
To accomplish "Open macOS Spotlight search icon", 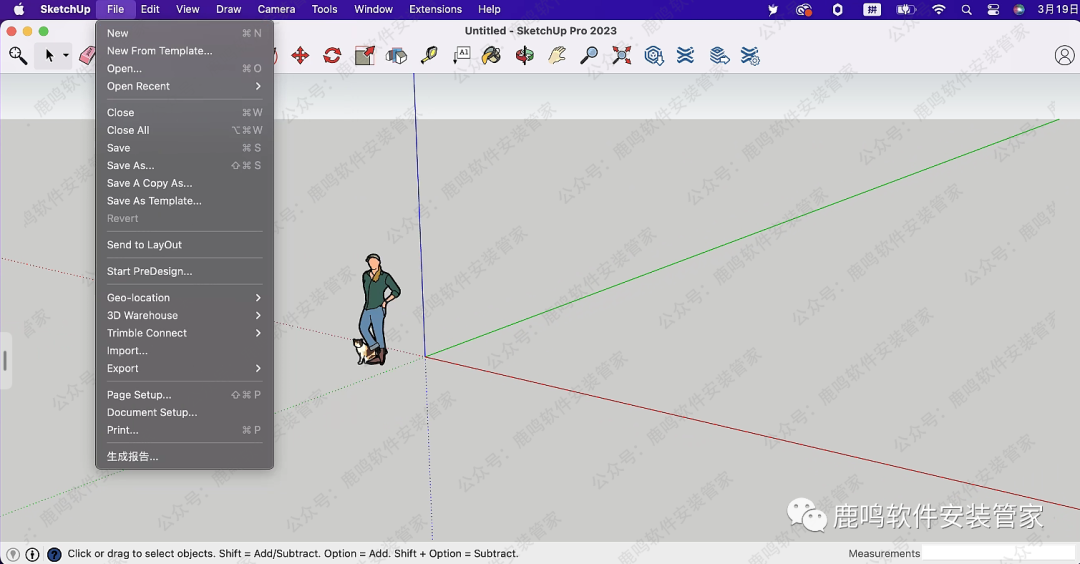I will (966, 9).
